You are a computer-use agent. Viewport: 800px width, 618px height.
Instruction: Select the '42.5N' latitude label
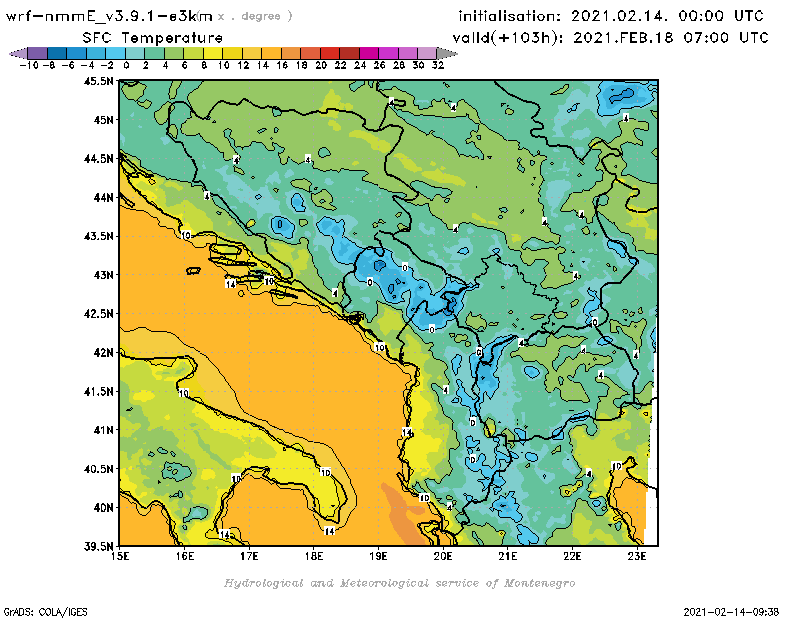coord(98,314)
